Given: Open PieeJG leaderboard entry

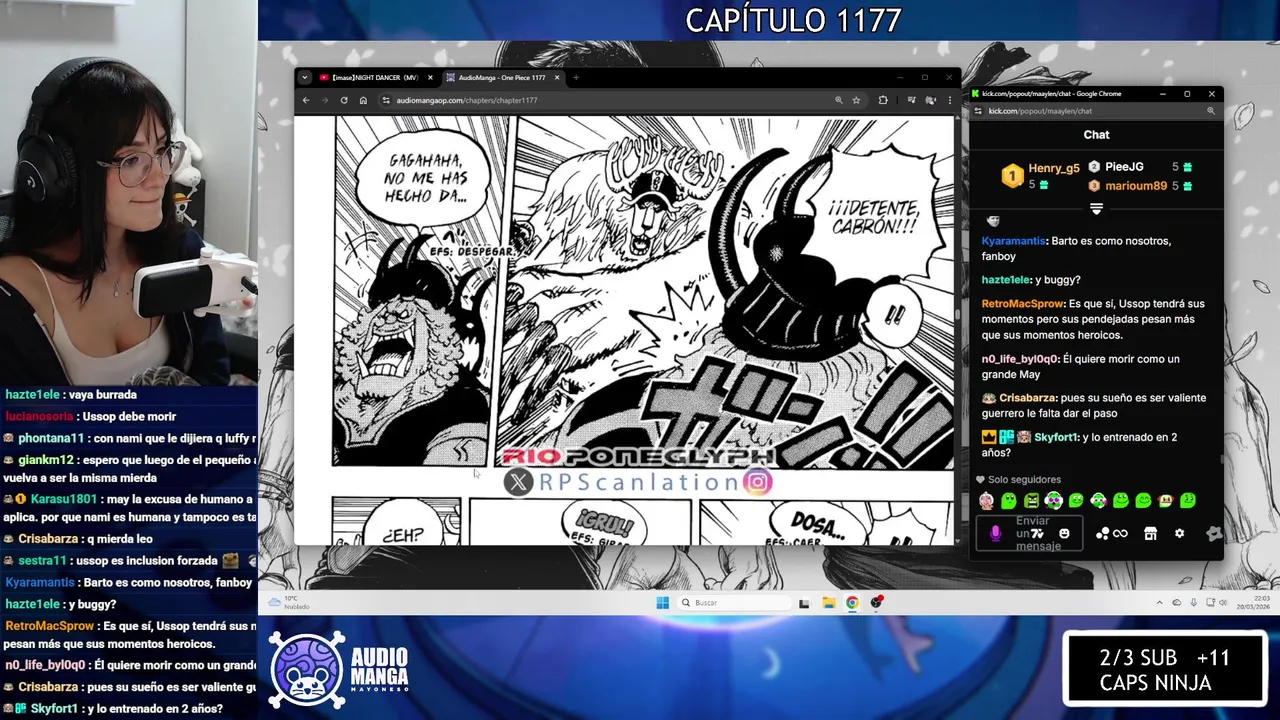Looking at the screenshot, I should click(x=1124, y=167).
